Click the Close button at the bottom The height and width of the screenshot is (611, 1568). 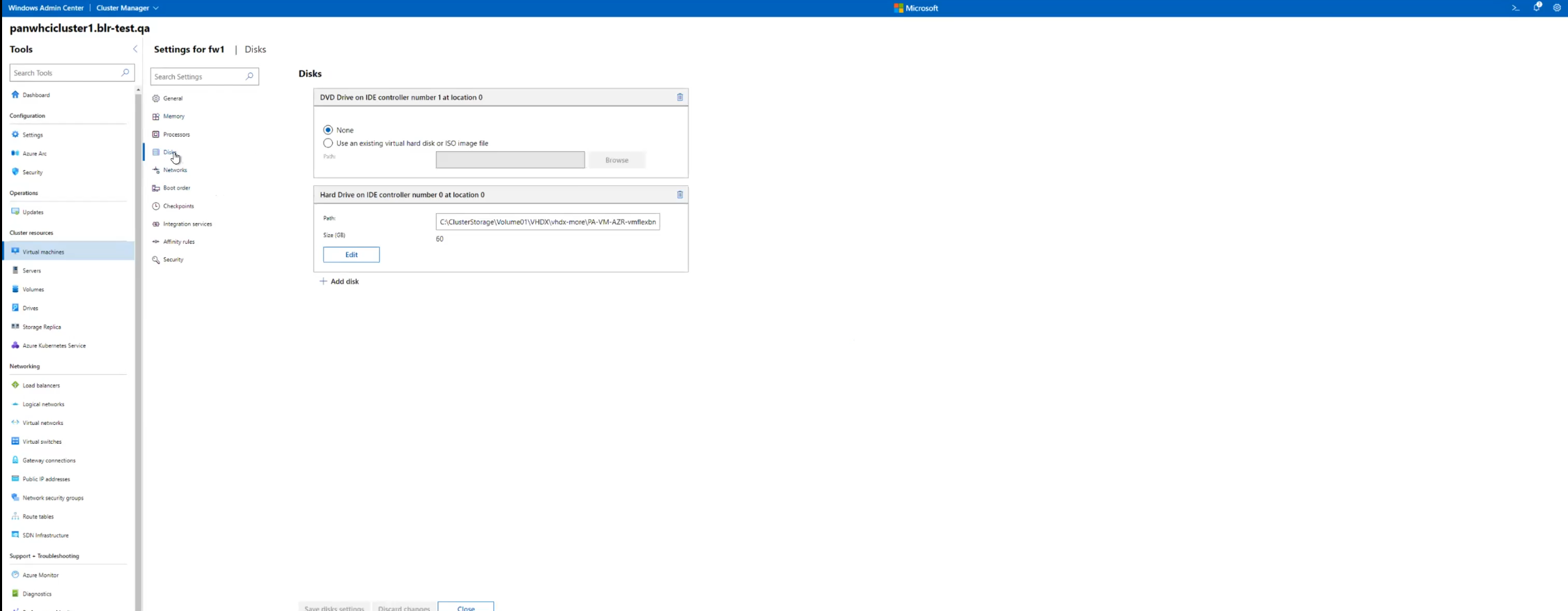click(x=466, y=607)
